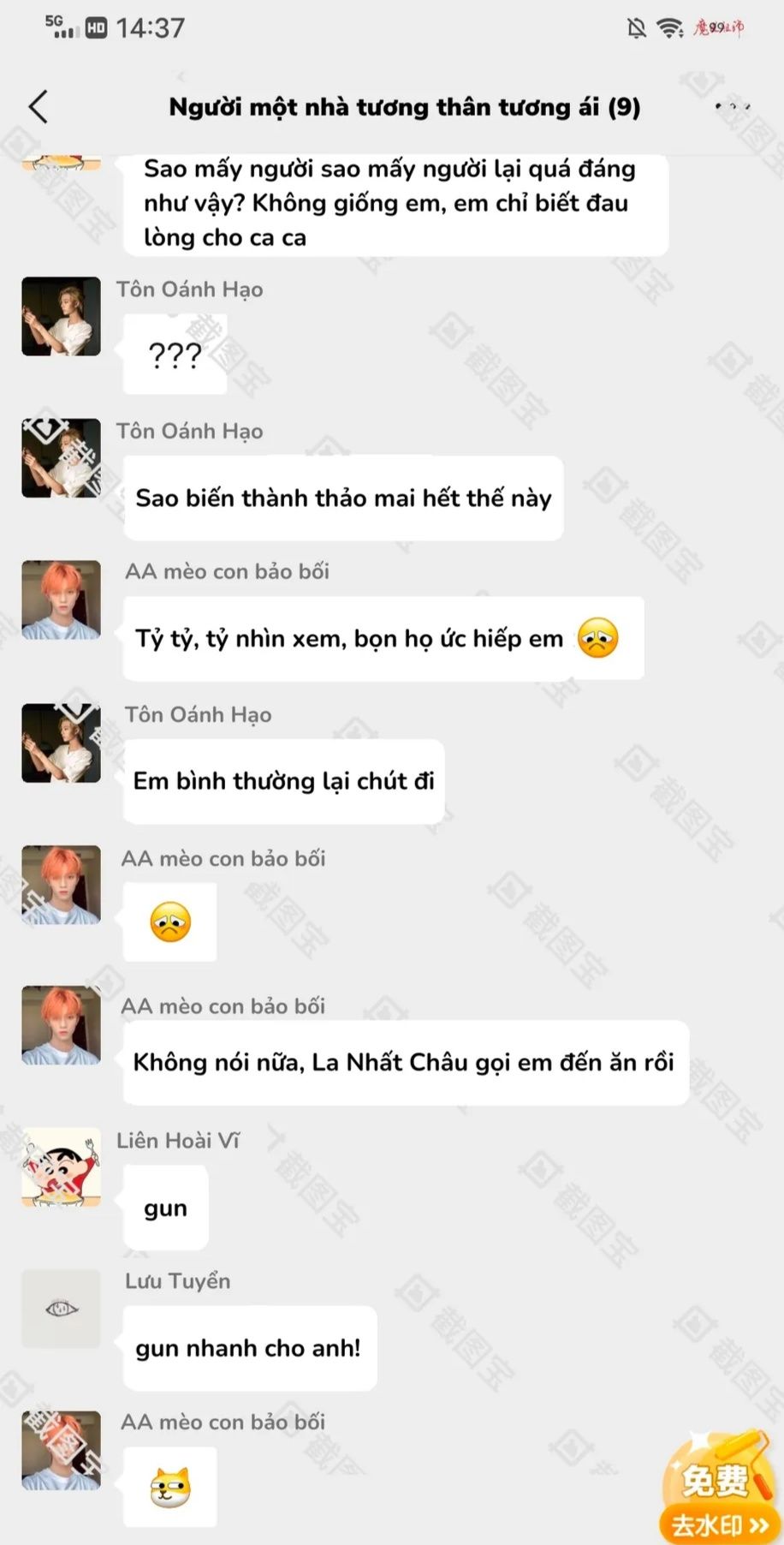Tap the '???' message bubble

click(x=175, y=355)
